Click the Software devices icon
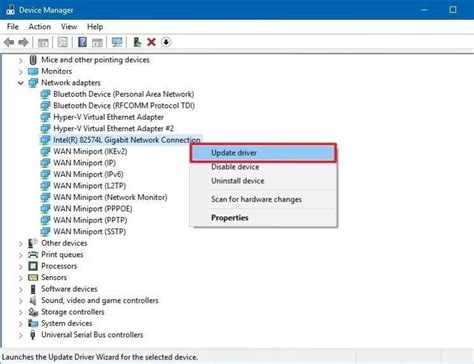The image size is (474, 364). click(33, 289)
